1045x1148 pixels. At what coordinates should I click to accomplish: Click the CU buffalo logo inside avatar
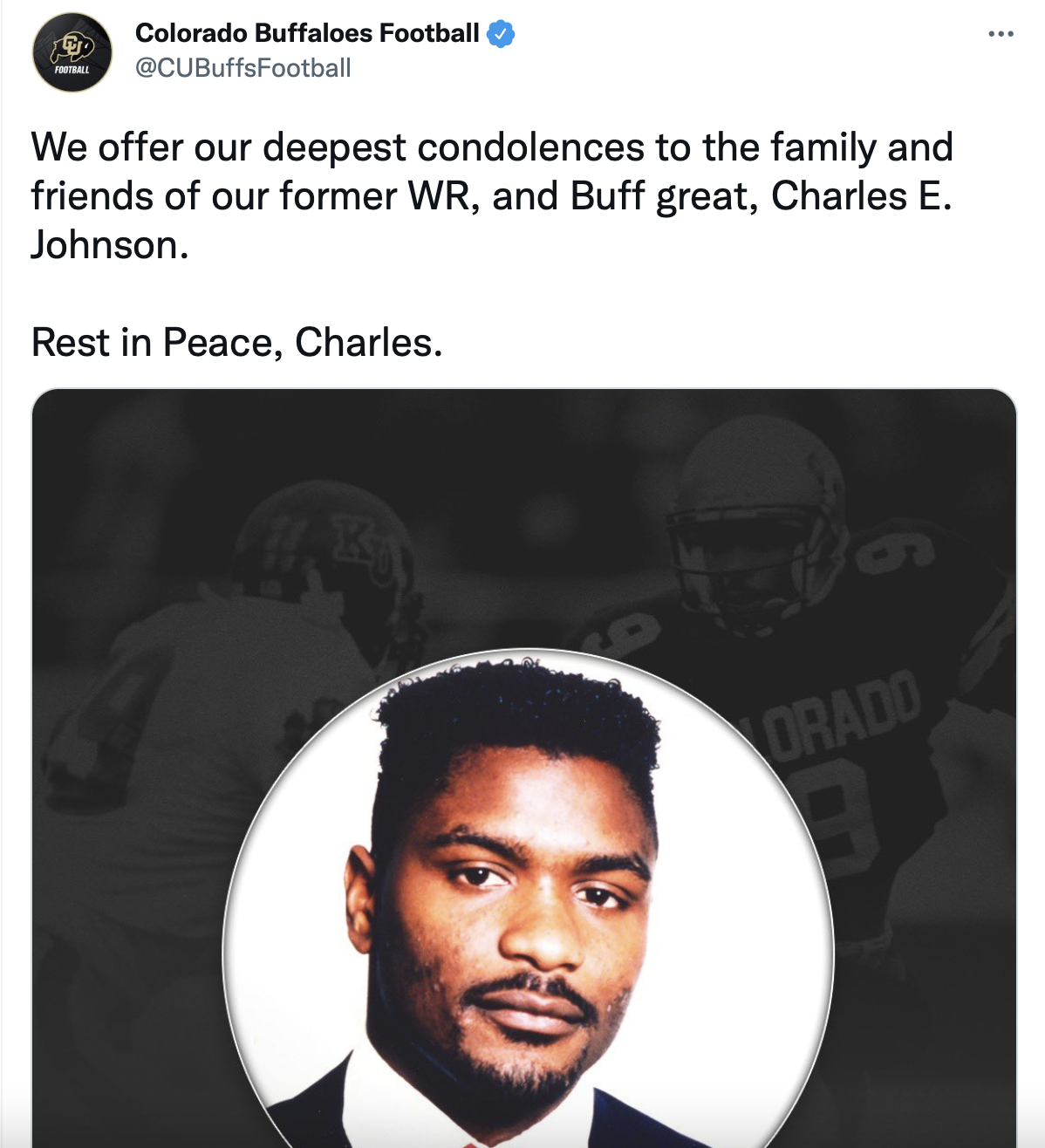[72, 46]
